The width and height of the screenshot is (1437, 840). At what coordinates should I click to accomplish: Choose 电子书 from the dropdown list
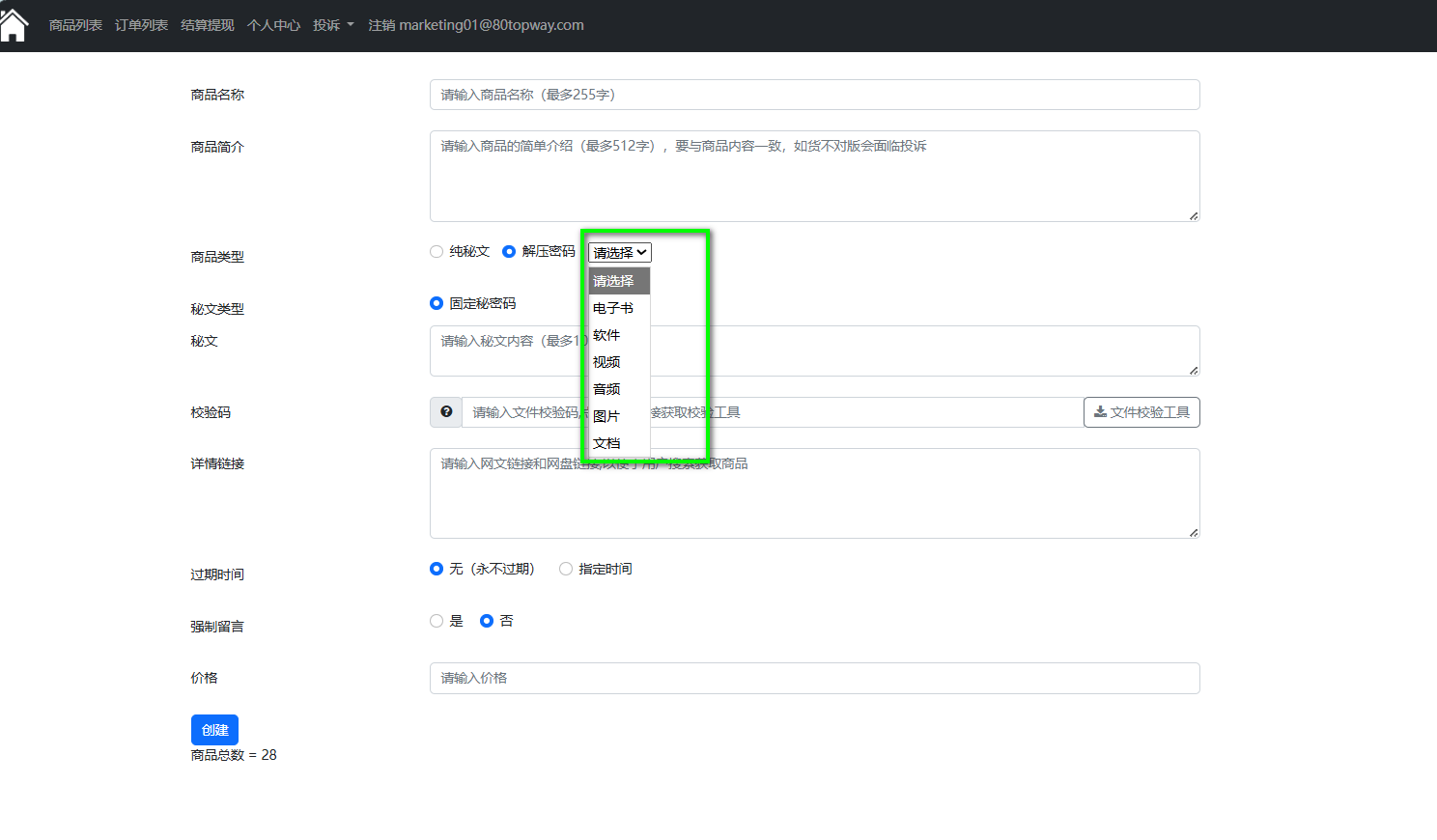(614, 308)
